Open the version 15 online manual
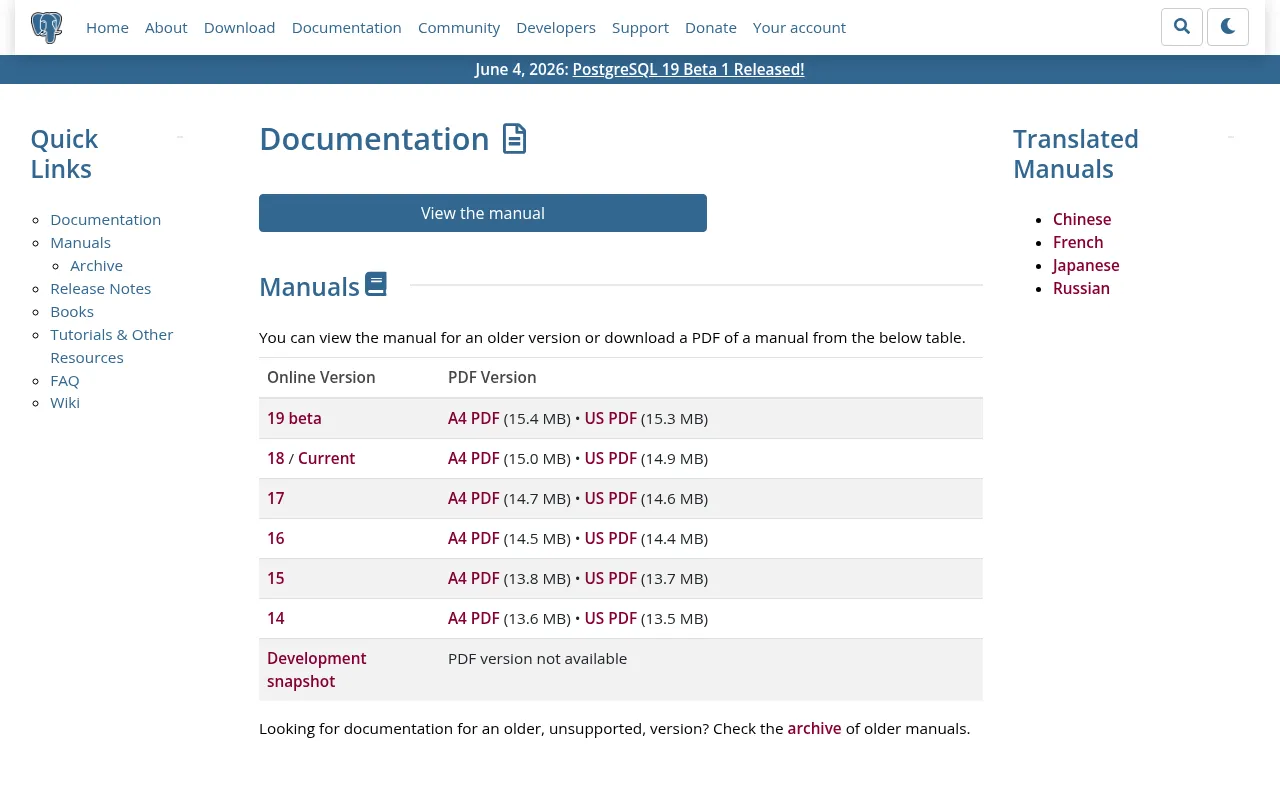The image size is (1280, 800). [x=276, y=579]
